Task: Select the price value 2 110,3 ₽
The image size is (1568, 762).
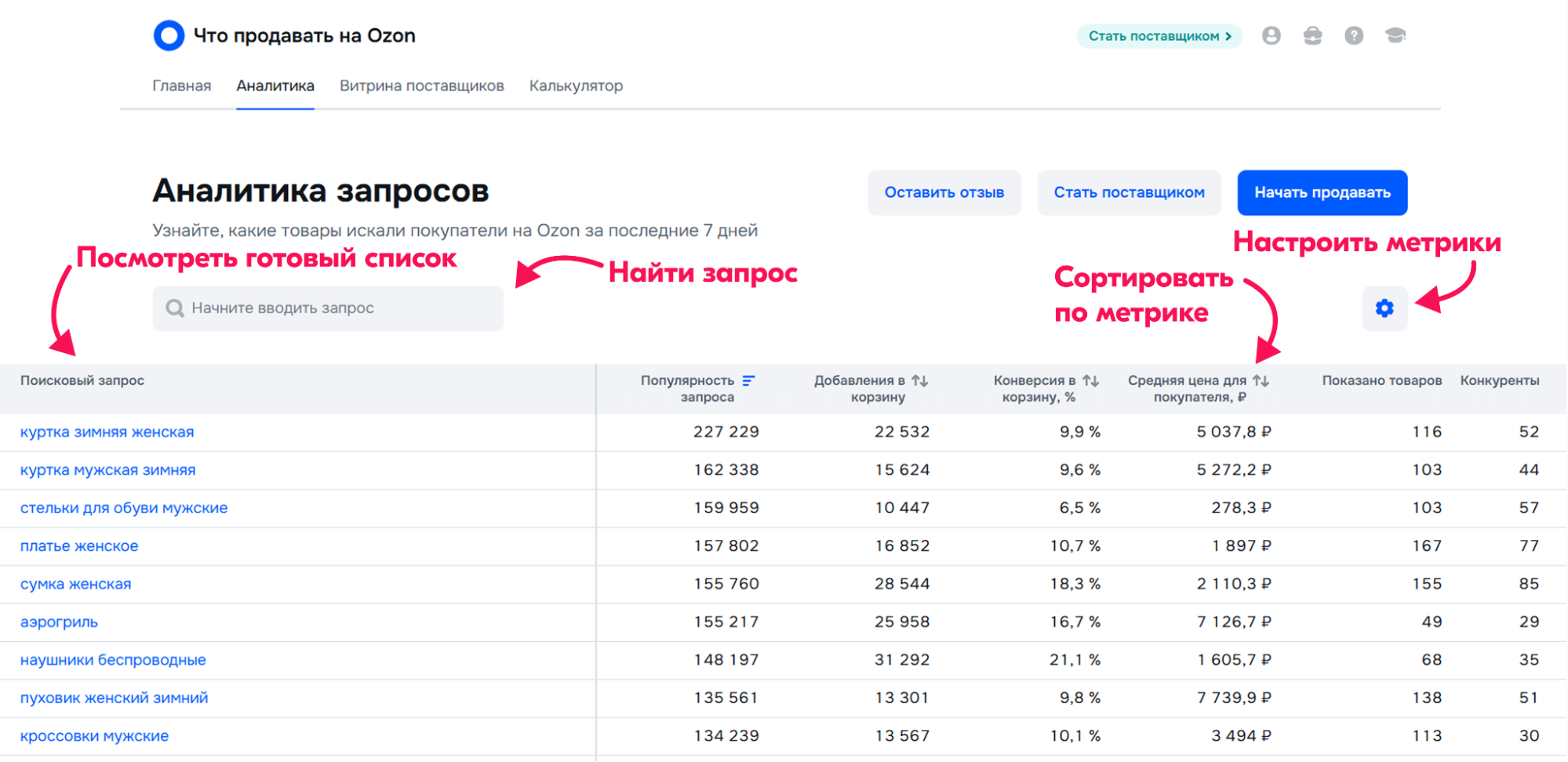Action: point(1234,584)
